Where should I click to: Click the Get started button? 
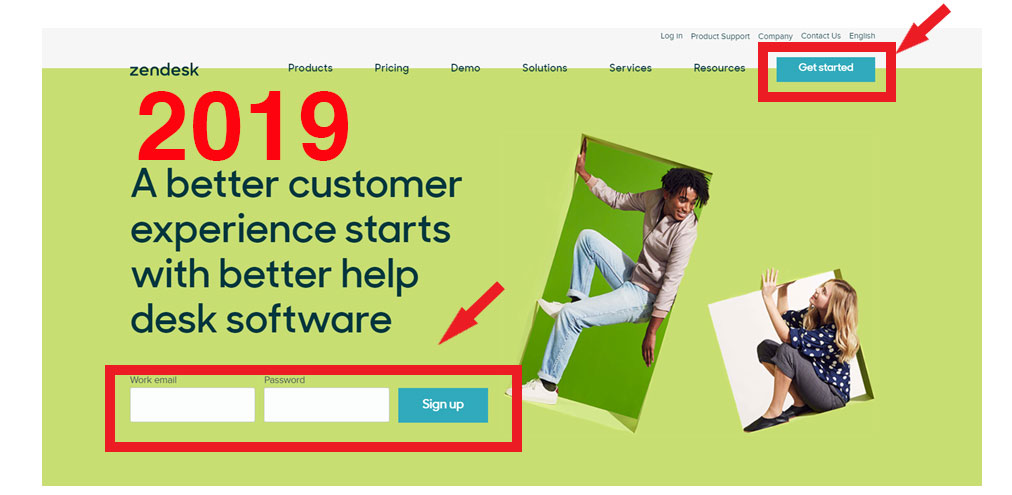[825, 69]
